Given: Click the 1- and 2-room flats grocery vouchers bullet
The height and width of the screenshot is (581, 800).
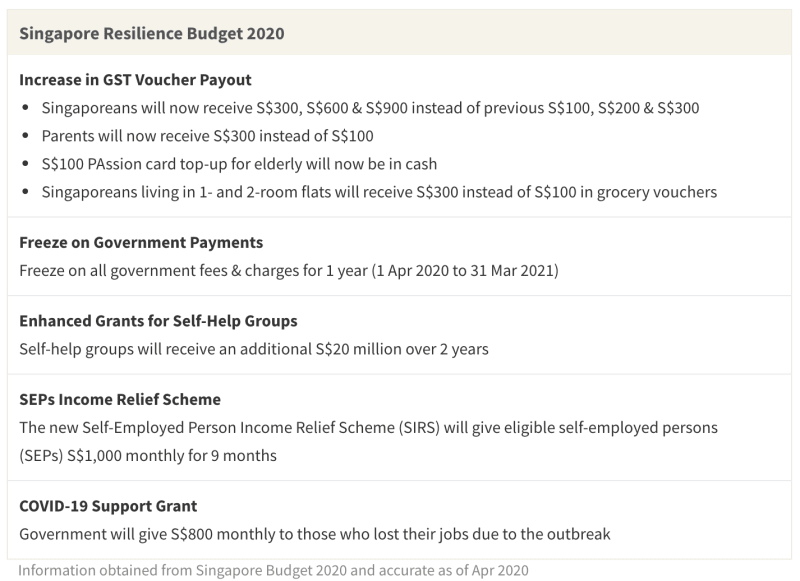Looking at the screenshot, I should tap(379, 191).
